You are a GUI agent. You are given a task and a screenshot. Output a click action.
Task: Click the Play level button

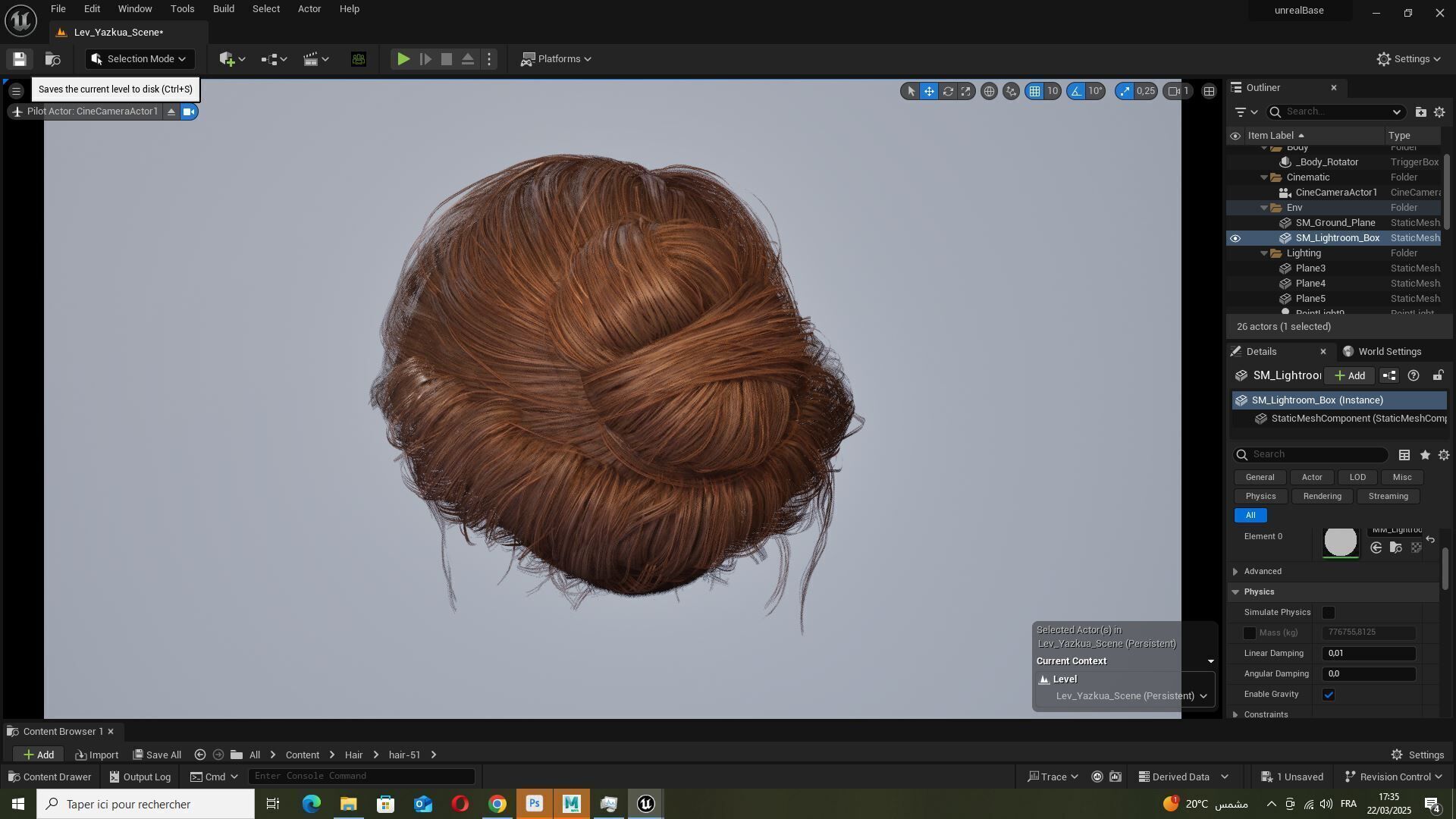[403, 59]
